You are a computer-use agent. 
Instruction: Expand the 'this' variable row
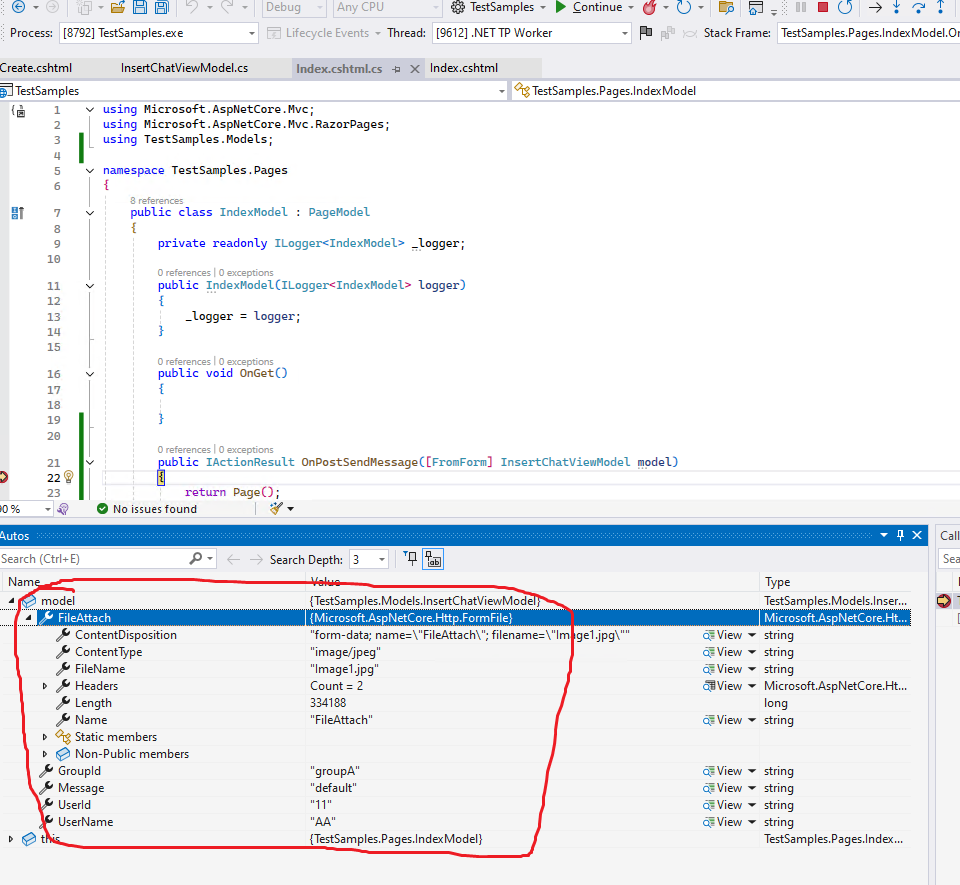pos(11,839)
